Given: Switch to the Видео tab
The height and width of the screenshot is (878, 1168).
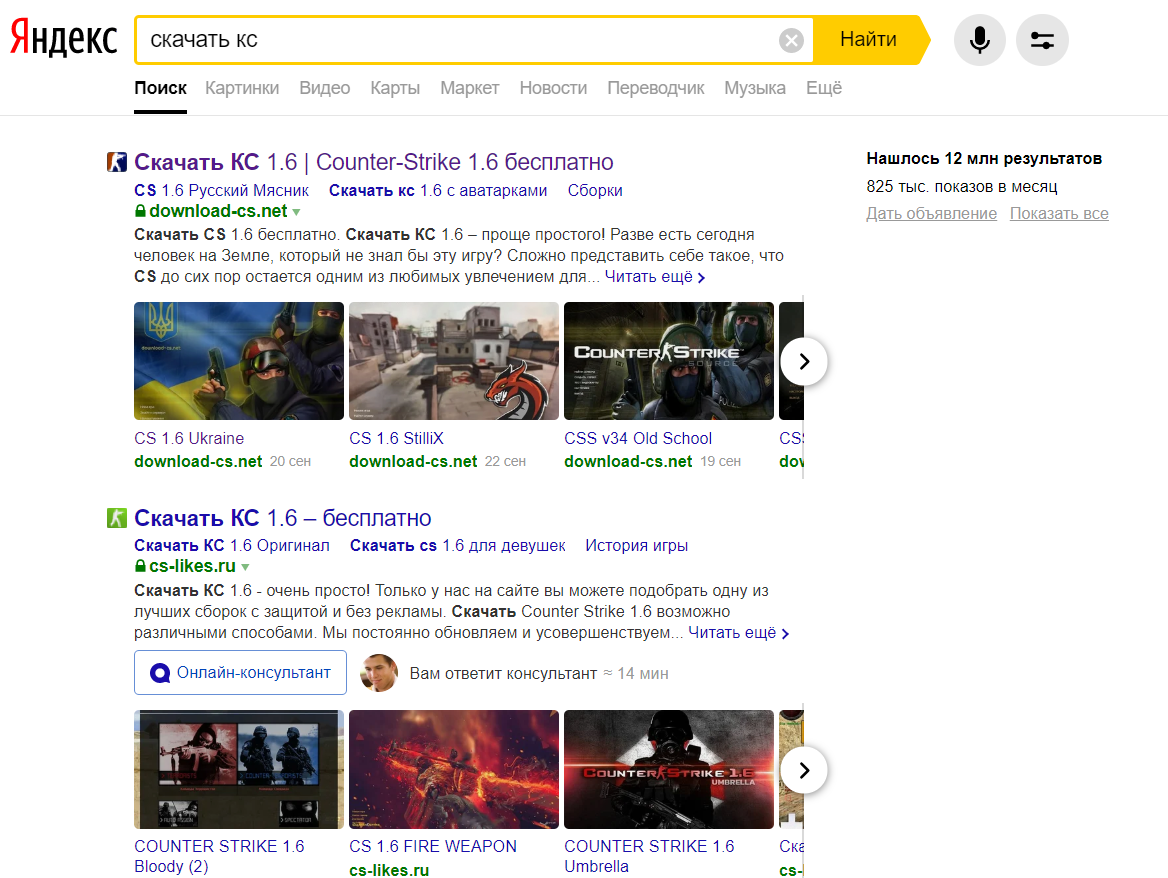Looking at the screenshot, I should pos(325,88).
